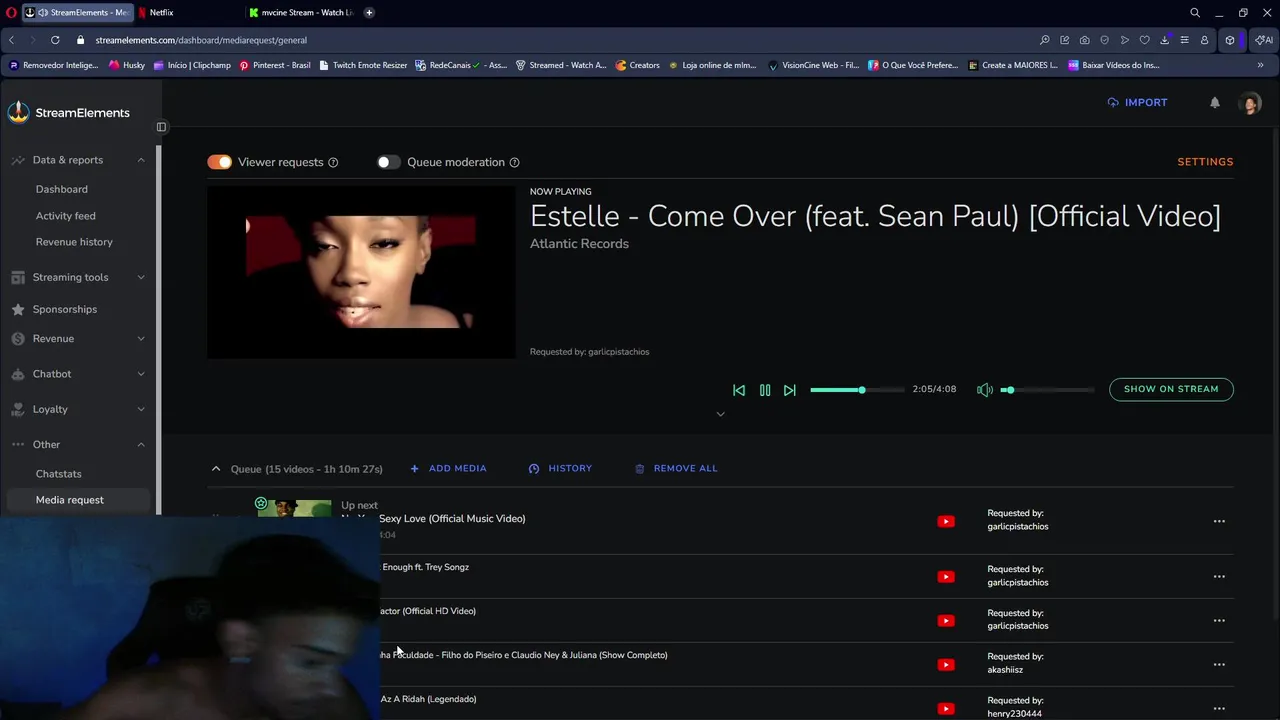The image size is (1280, 720).
Task: Click the sidebar collapse panel icon
Action: tap(161, 127)
